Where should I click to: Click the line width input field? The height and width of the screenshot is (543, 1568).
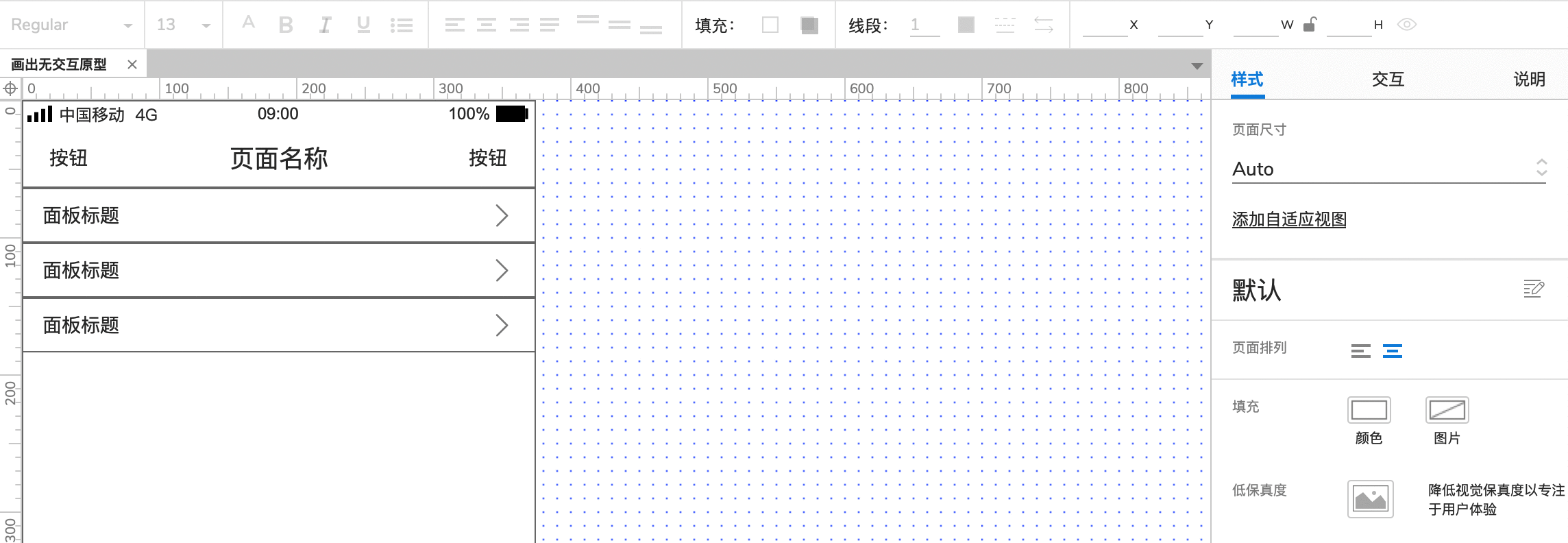tap(924, 25)
